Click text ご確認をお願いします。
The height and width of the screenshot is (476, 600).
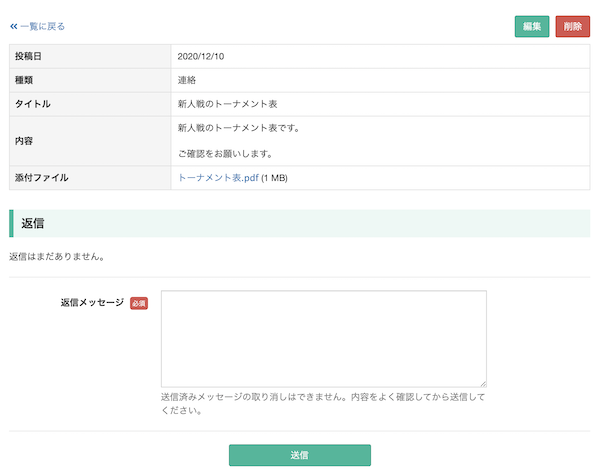click(225, 154)
